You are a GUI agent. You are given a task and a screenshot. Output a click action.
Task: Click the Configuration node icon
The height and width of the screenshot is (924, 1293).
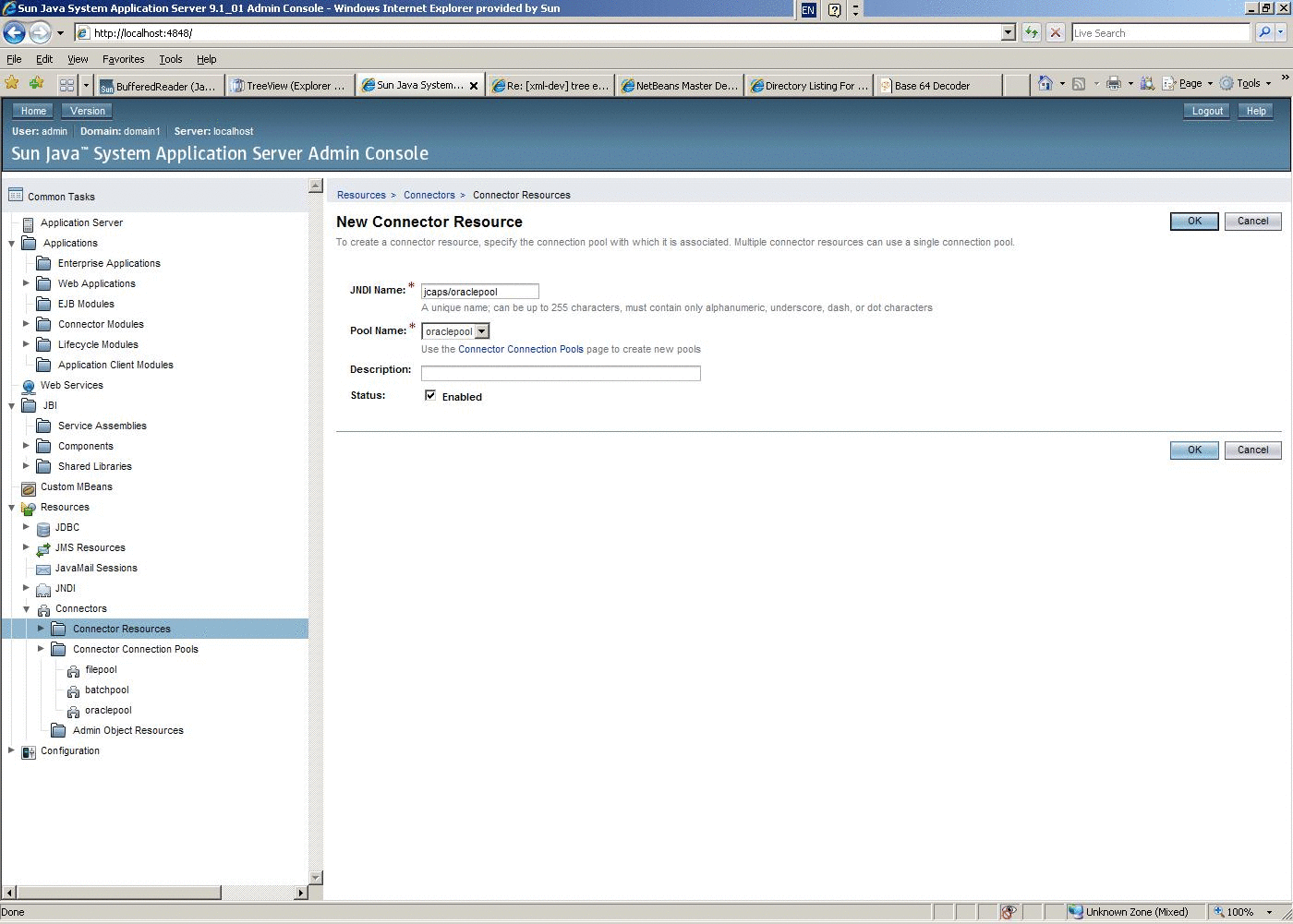[29, 751]
